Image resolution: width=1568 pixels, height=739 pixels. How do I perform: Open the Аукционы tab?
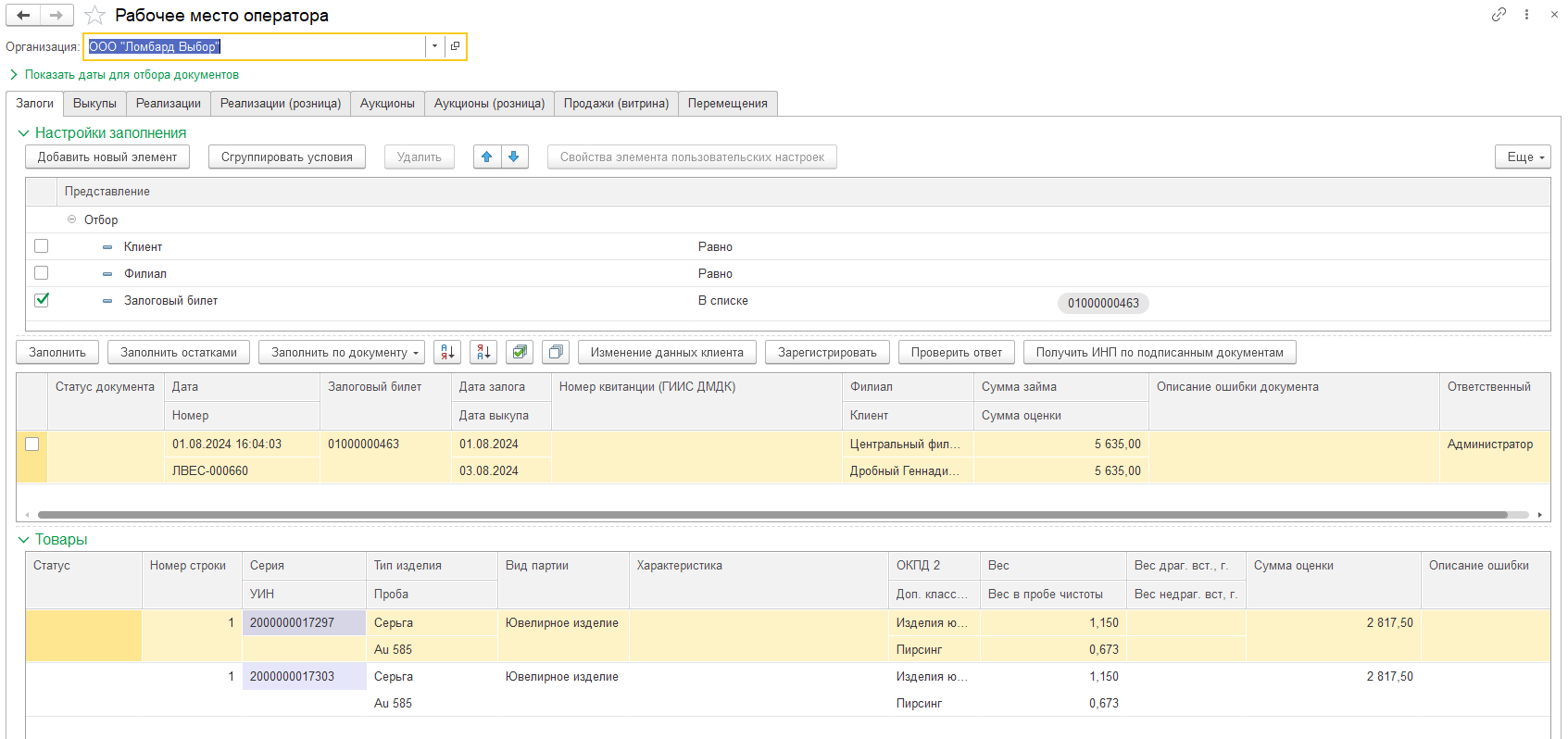tap(387, 103)
